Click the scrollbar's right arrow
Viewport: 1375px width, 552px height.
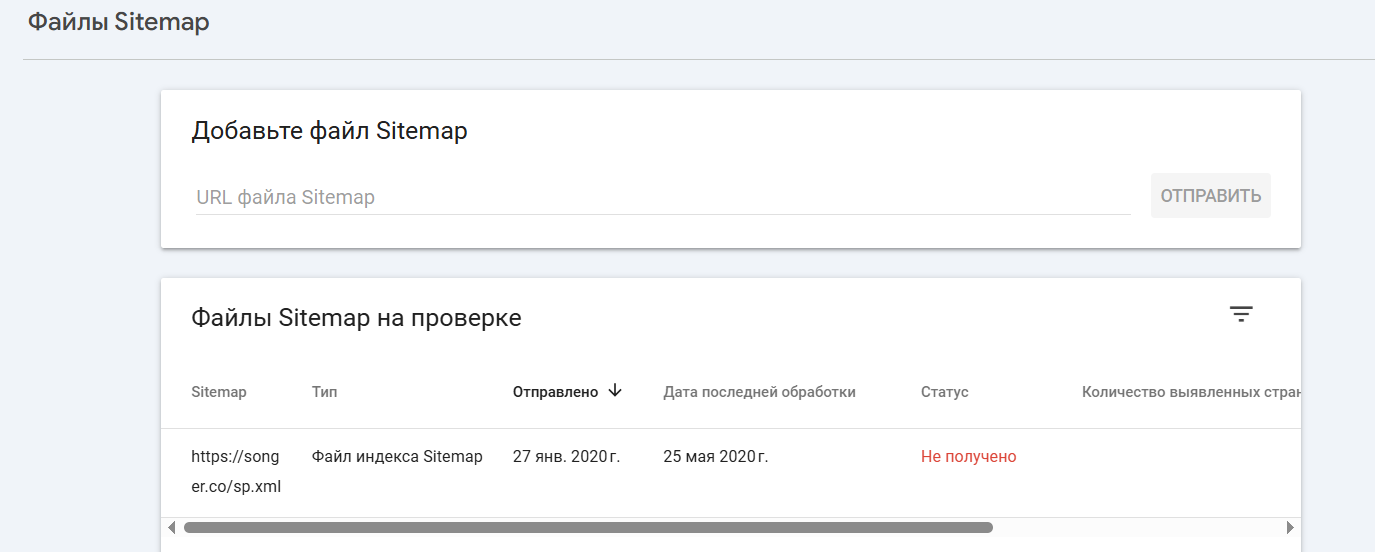[1290, 527]
